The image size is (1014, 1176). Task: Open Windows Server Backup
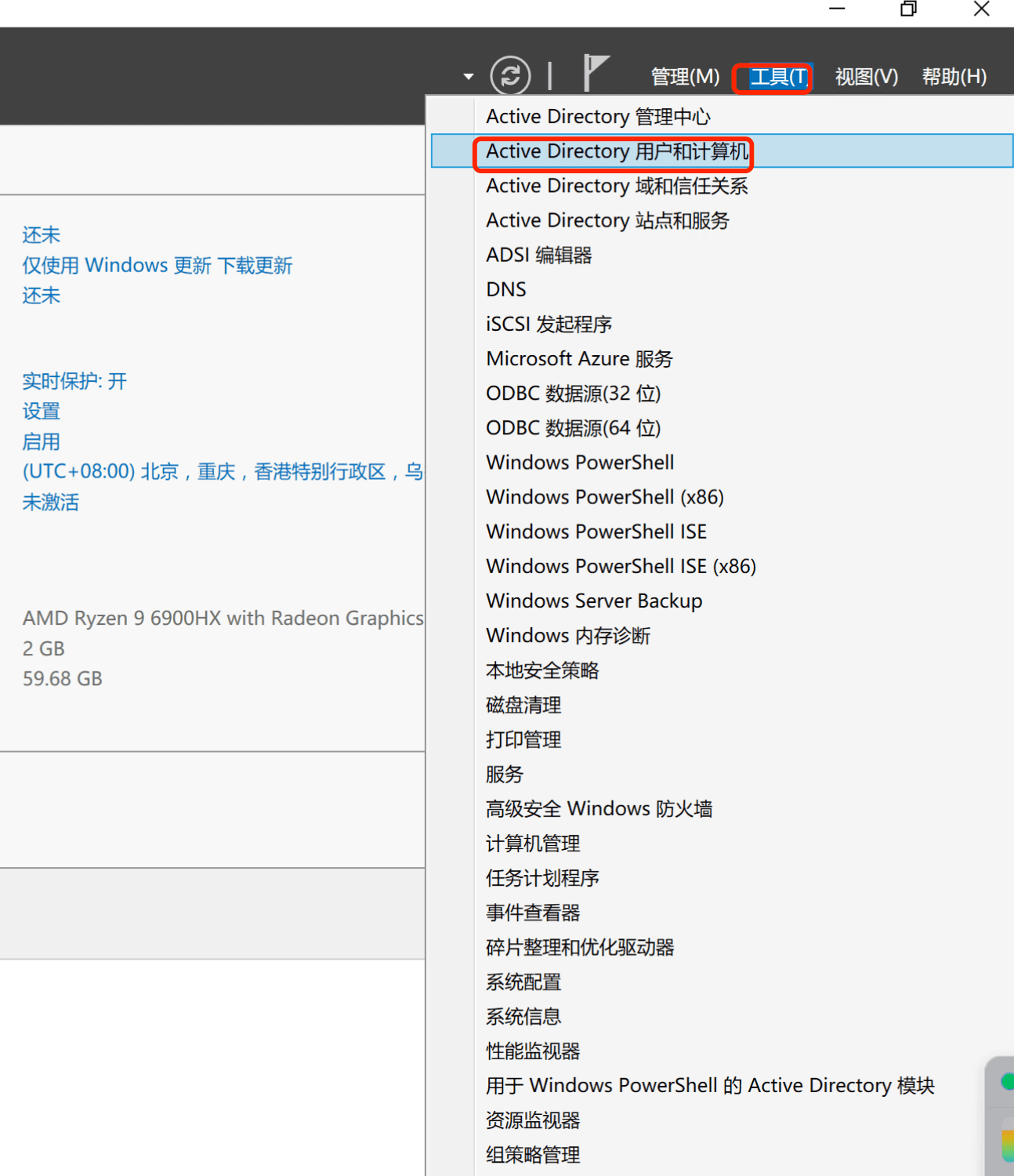coord(594,601)
